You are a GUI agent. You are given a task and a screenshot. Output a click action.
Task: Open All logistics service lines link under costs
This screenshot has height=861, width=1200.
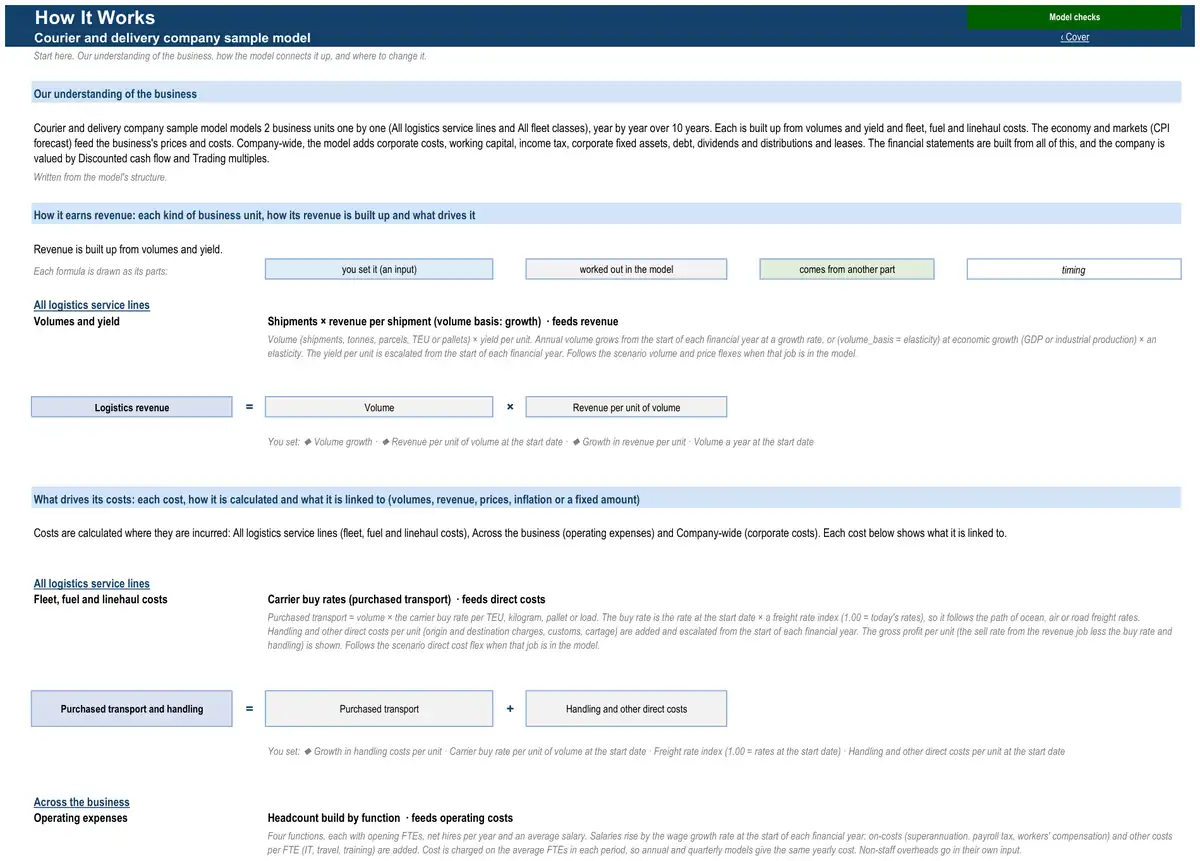coord(92,583)
